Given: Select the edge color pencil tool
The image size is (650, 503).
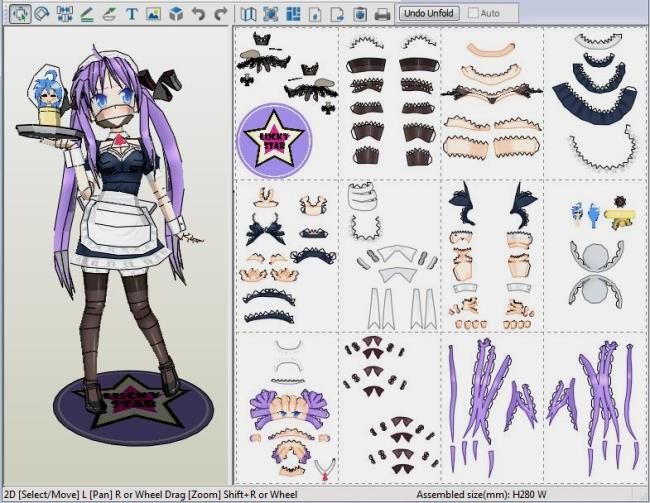Looking at the screenshot, I should (87, 14).
